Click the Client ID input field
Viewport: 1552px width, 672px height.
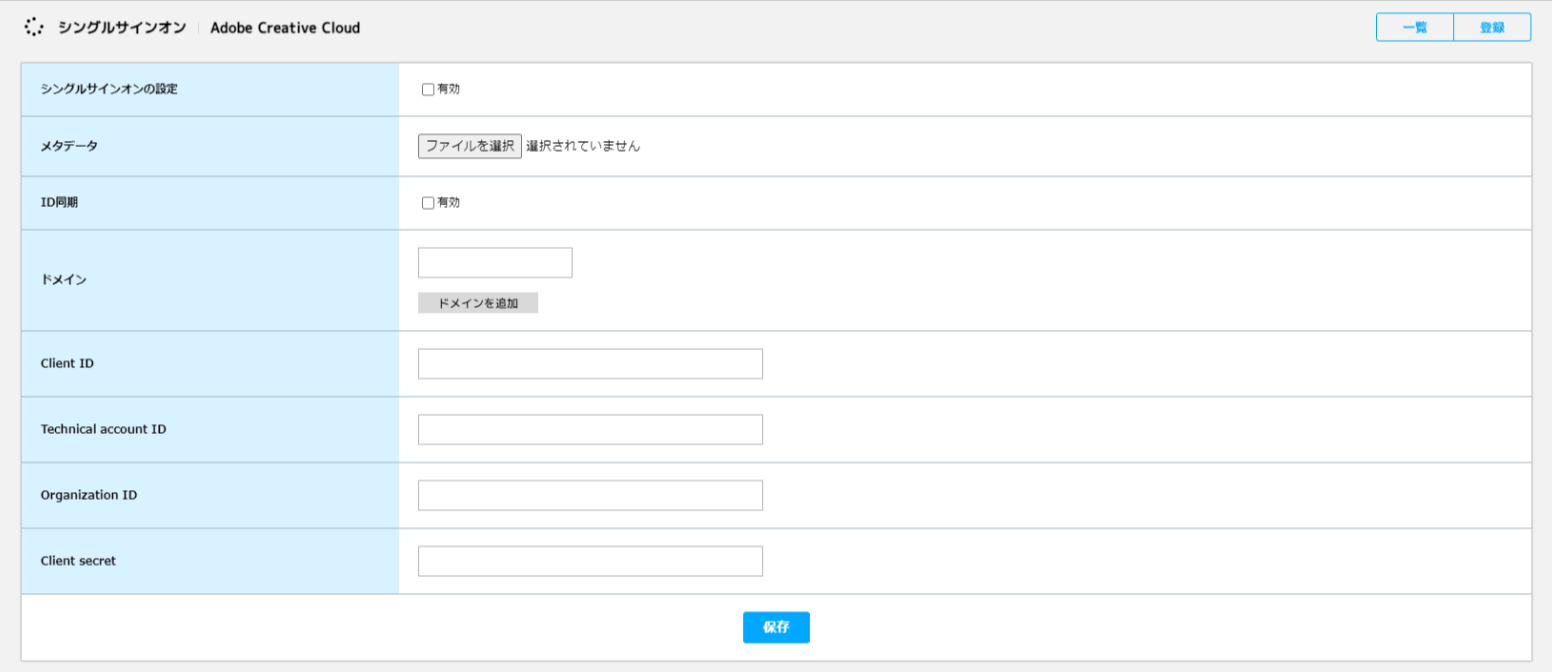tap(590, 363)
